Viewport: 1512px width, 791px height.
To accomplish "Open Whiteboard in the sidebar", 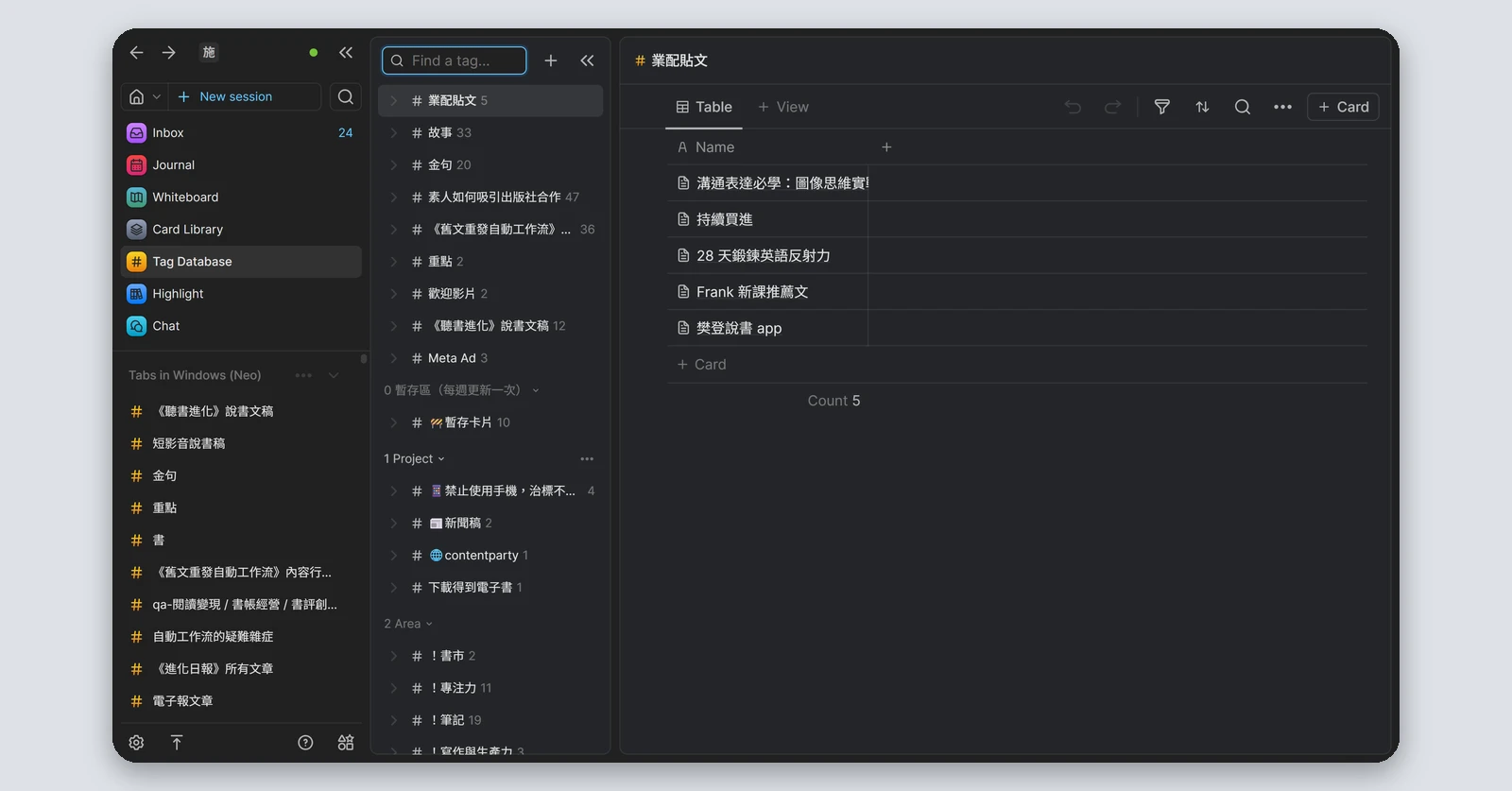I will (241, 198).
